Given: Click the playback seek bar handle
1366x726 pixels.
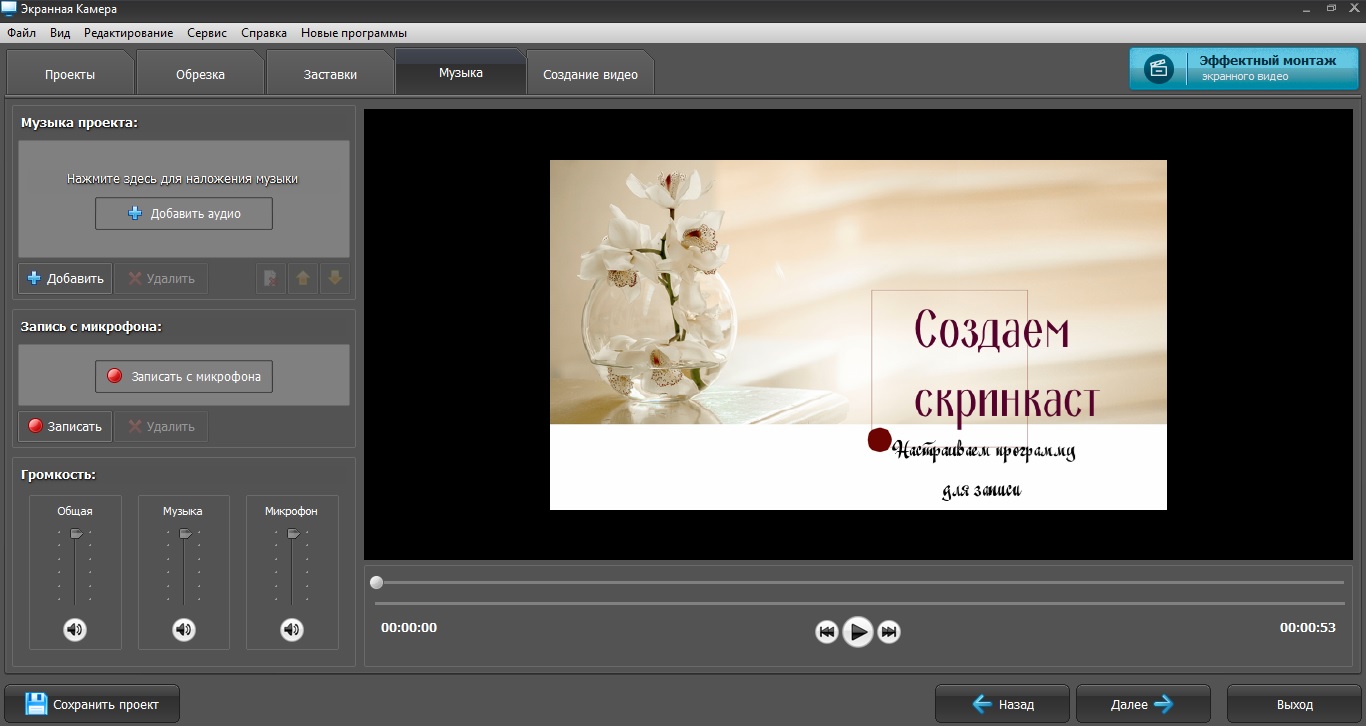Looking at the screenshot, I should (376, 582).
